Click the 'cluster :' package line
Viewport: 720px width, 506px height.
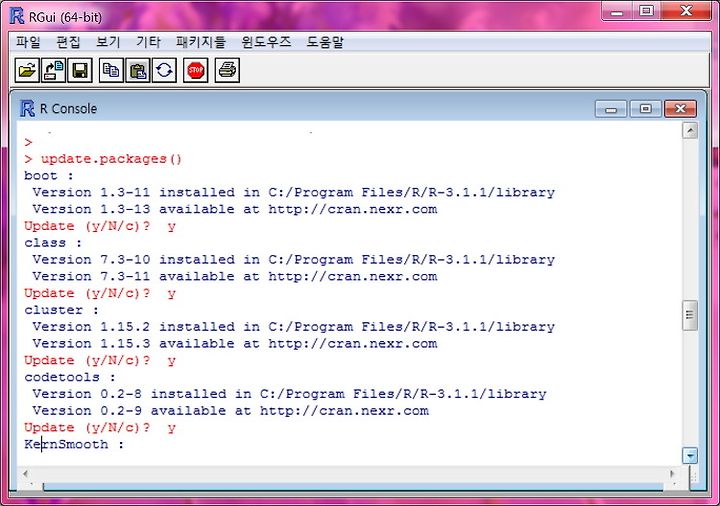62,310
